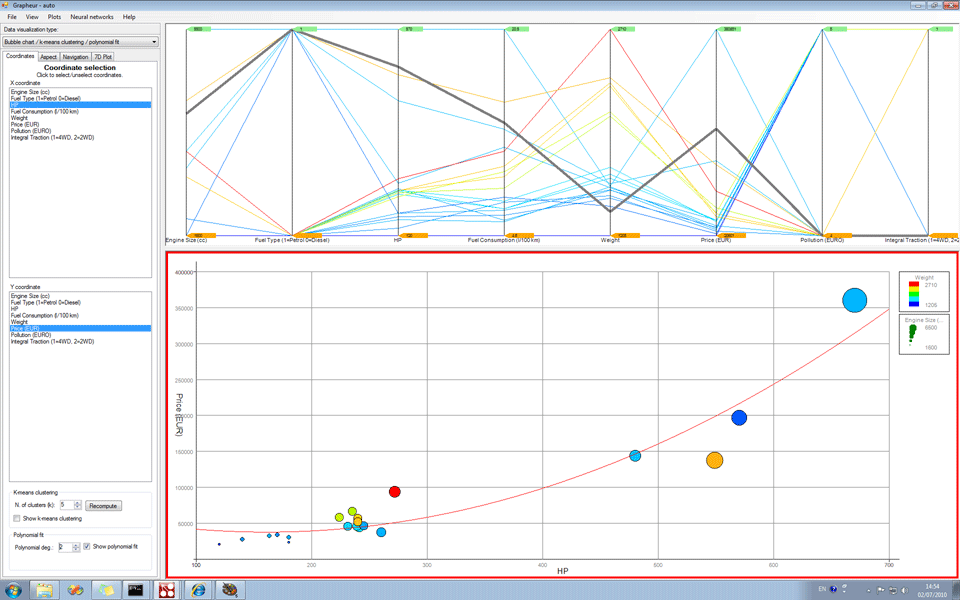Enable Show k-means clustering checkbox
960x600 pixels.
tap(17, 519)
